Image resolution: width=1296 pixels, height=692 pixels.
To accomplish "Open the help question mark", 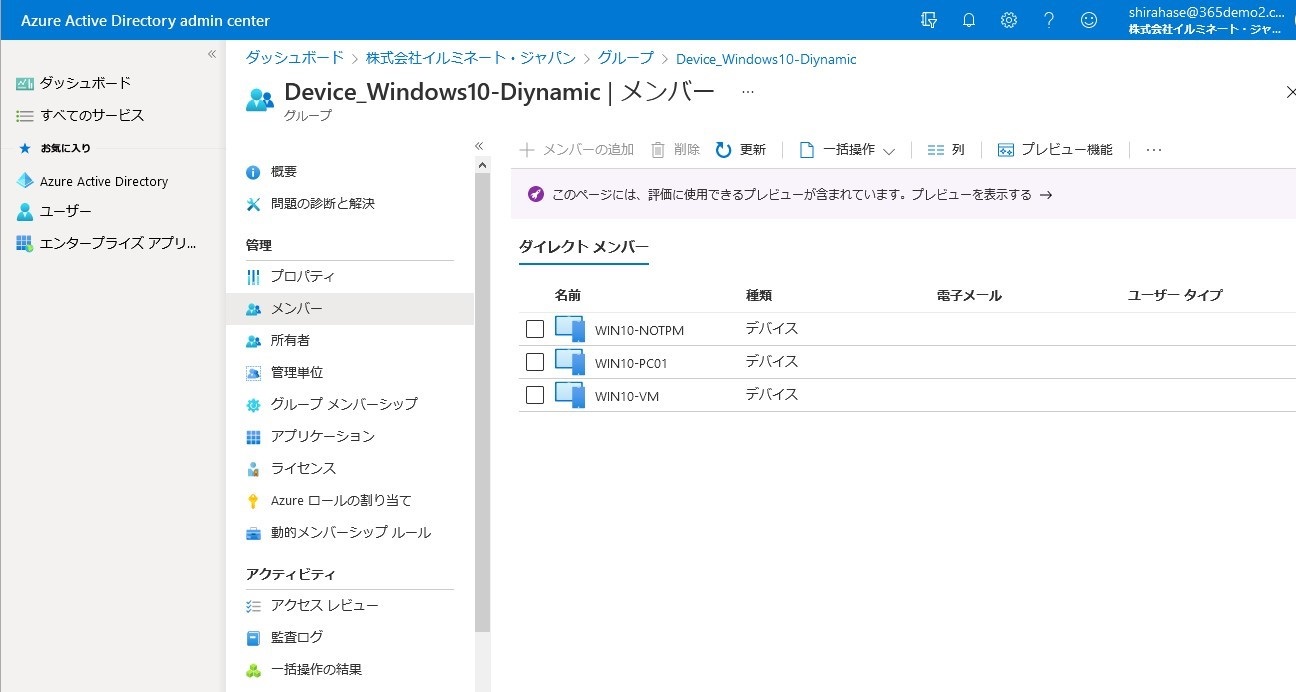I will point(1049,20).
